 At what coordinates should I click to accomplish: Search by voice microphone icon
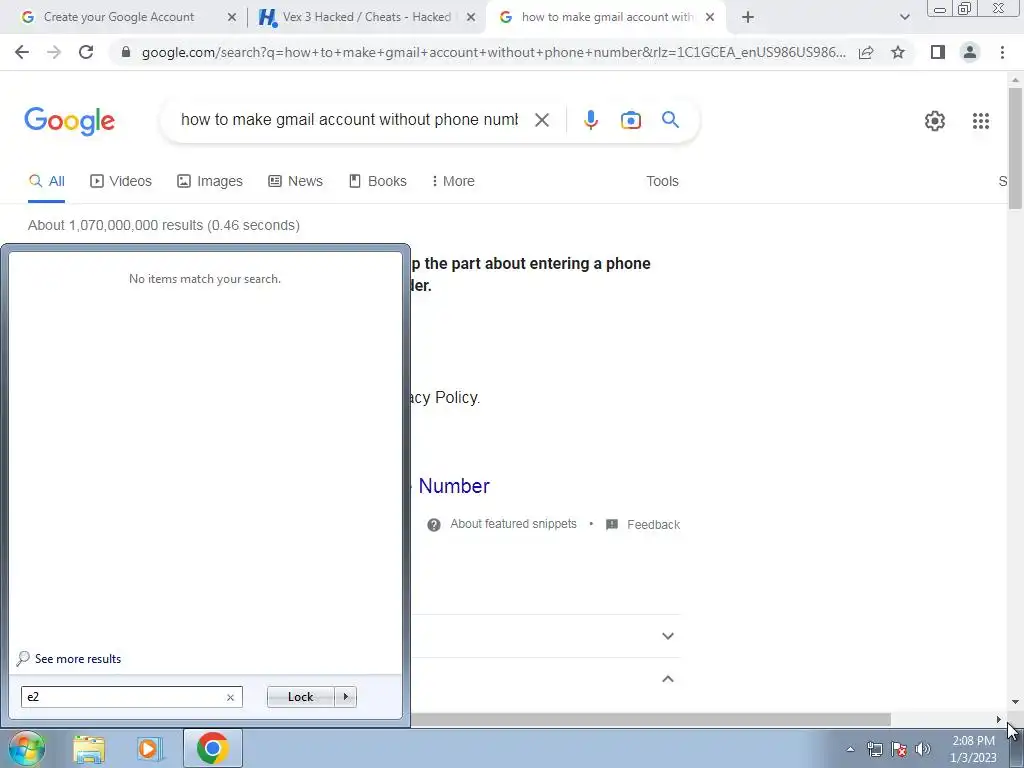pyautogui.click(x=590, y=120)
